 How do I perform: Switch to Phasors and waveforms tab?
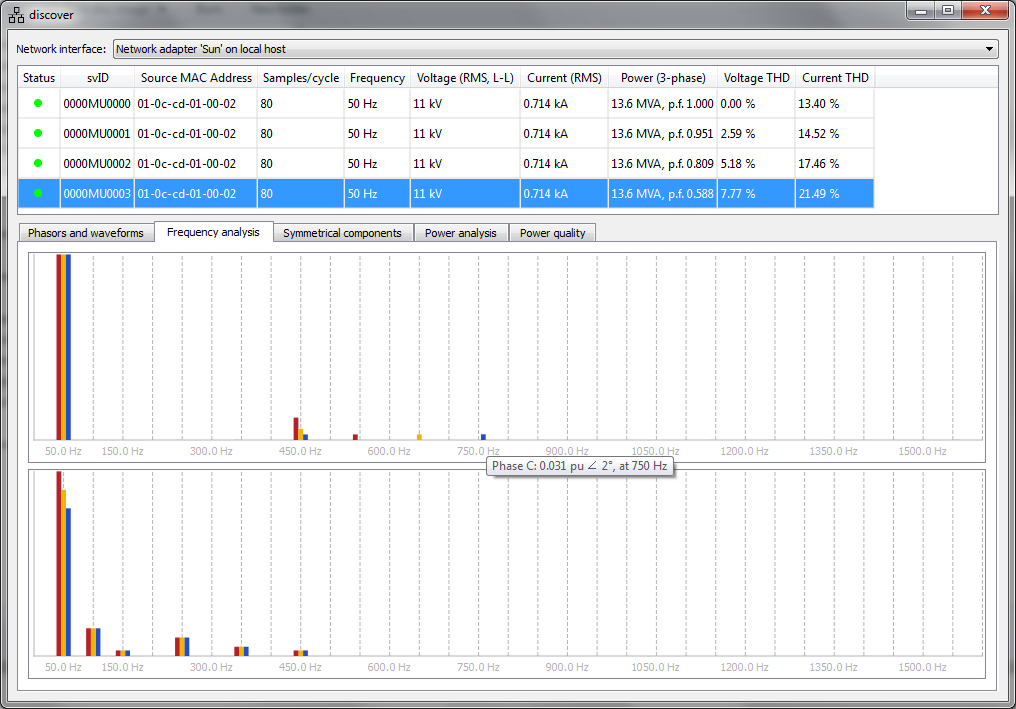86,233
